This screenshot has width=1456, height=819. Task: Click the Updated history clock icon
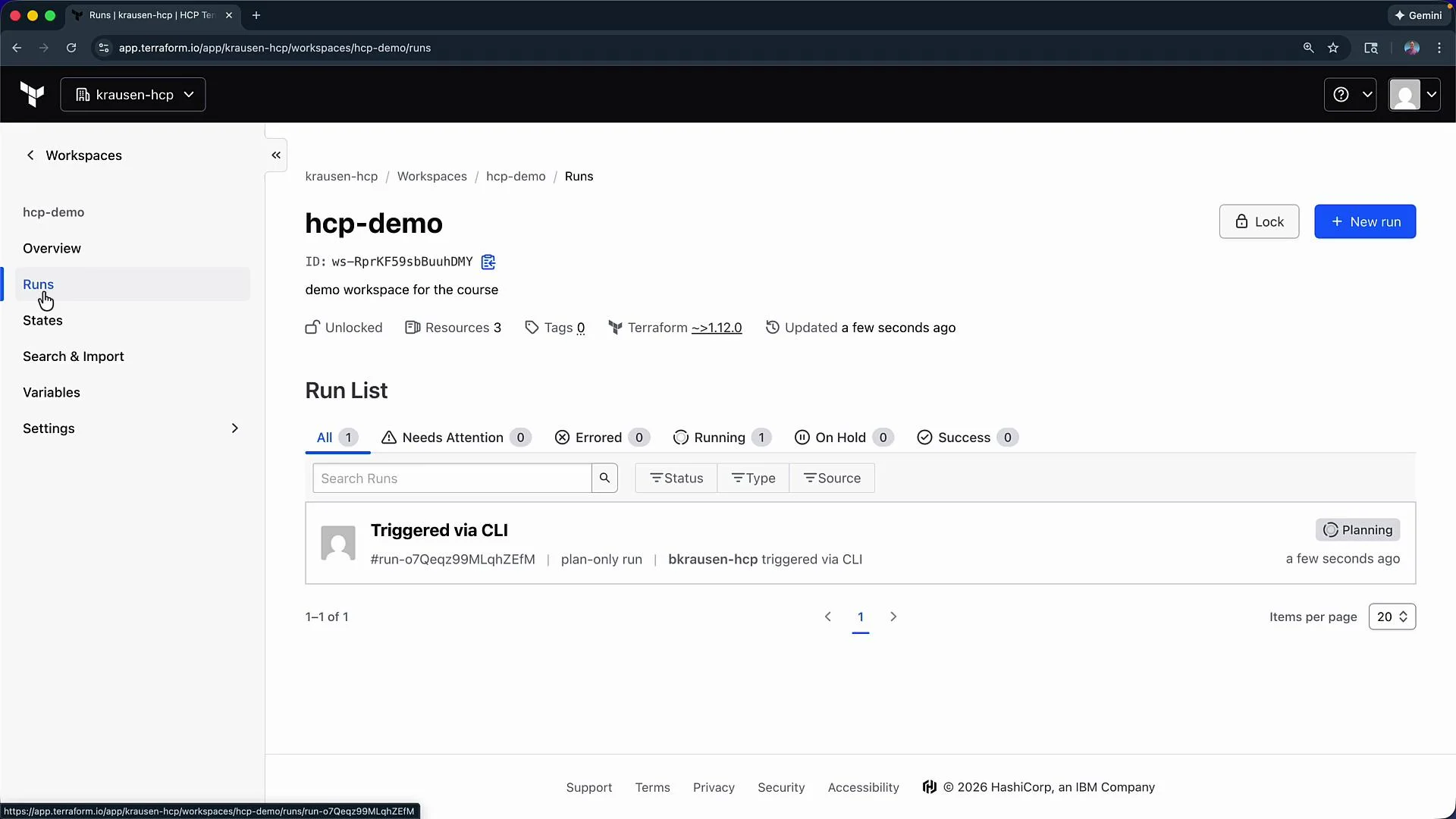(x=772, y=327)
